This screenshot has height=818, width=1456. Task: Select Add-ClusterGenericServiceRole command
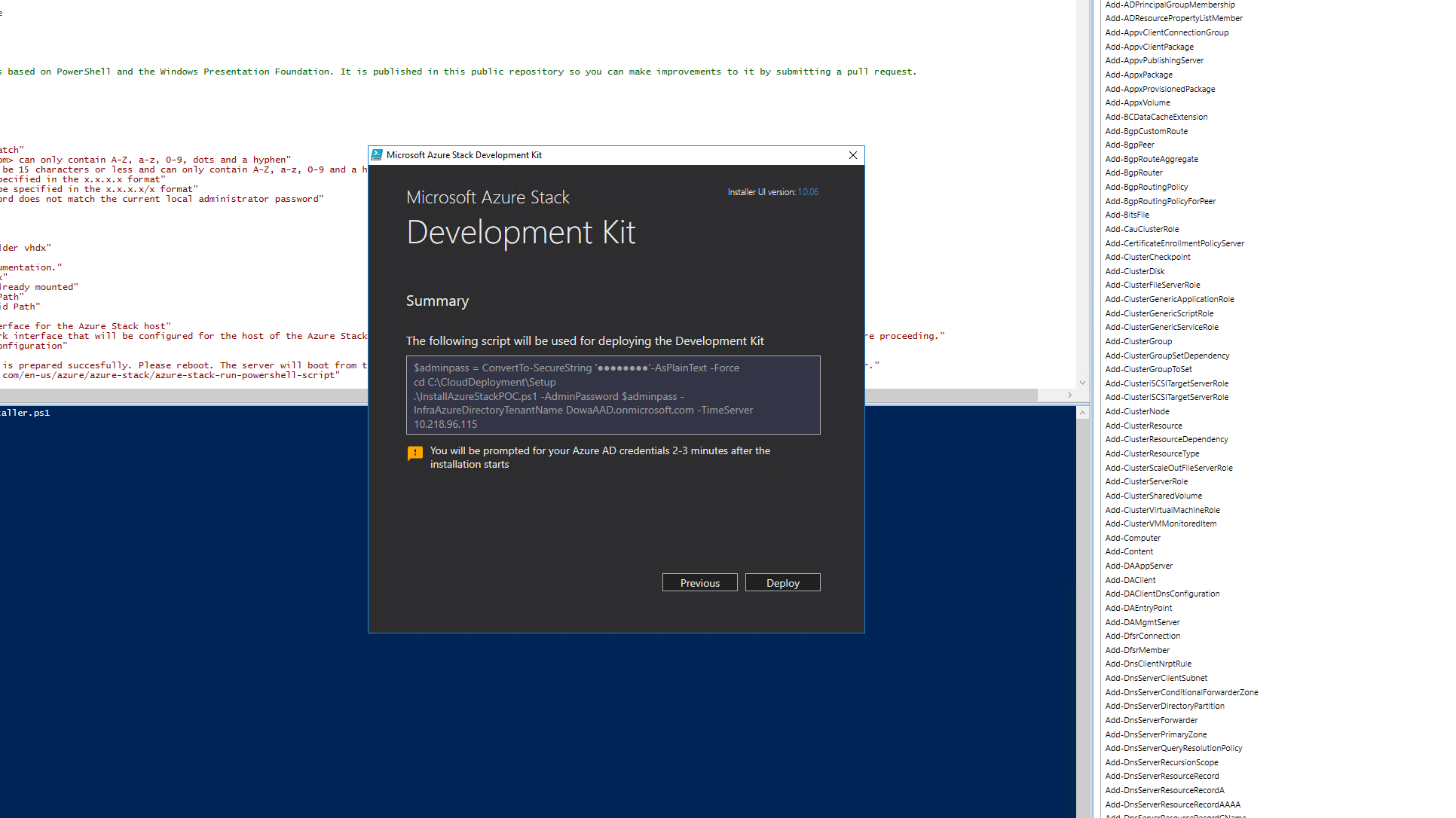pos(1161,327)
